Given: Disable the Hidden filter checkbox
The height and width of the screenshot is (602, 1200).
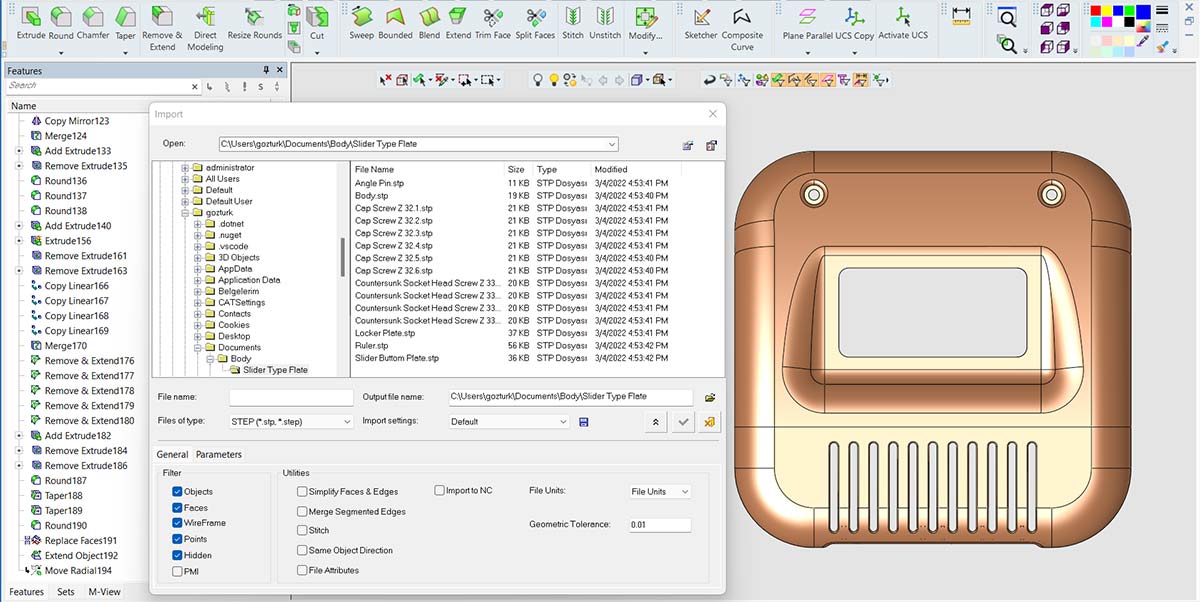Looking at the screenshot, I should point(177,555).
